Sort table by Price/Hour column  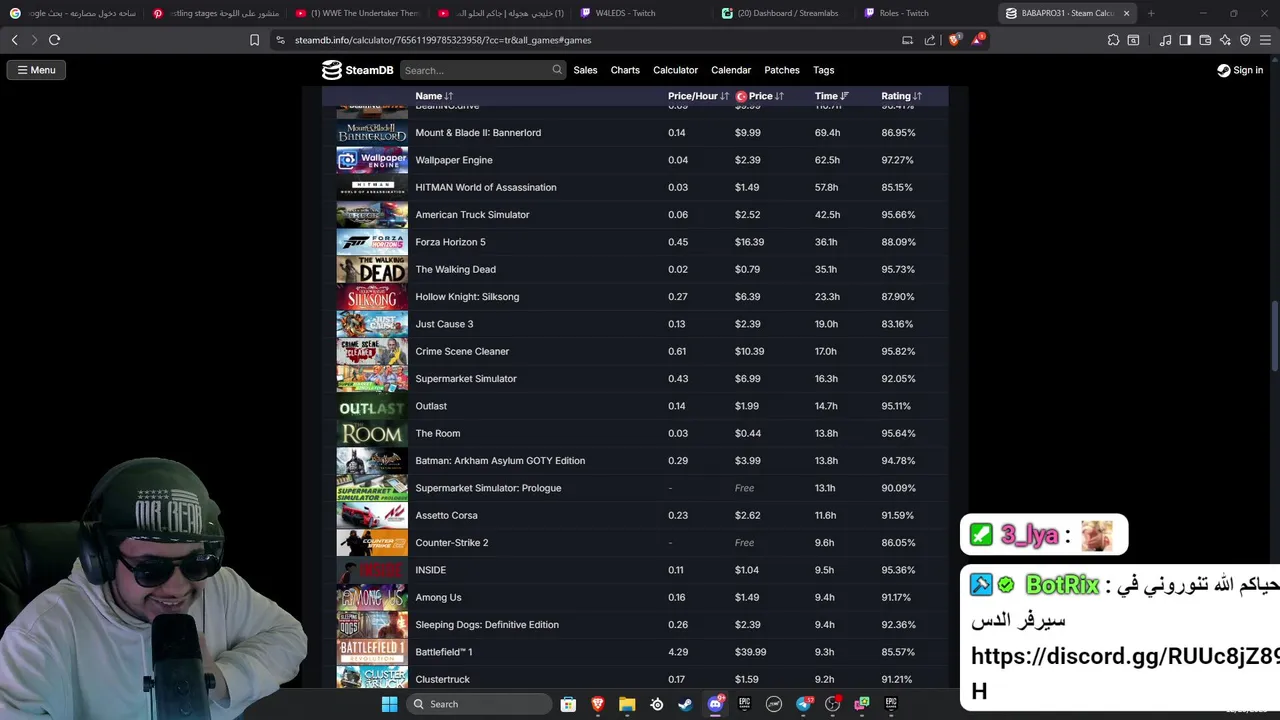[x=698, y=96]
